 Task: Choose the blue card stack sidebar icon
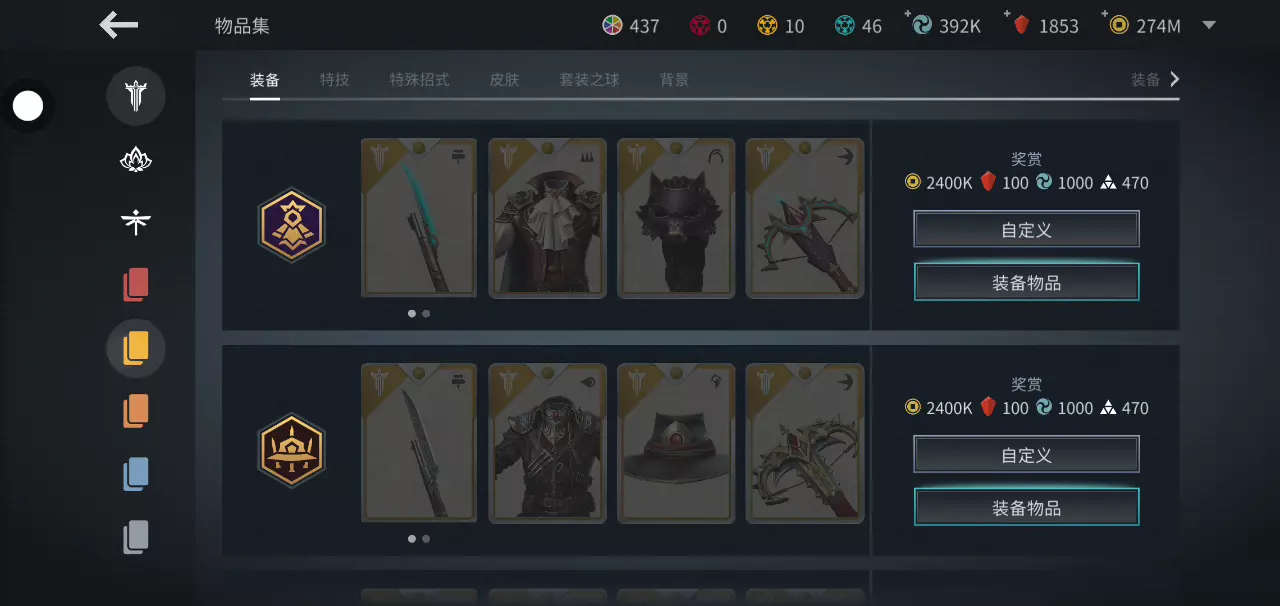[x=136, y=474]
